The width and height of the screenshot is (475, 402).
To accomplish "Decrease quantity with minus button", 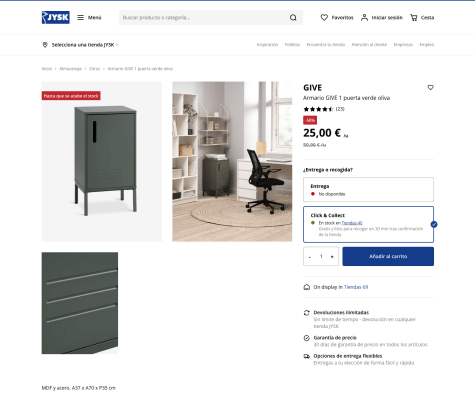I will pyautogui.click(x=310, y=256).
